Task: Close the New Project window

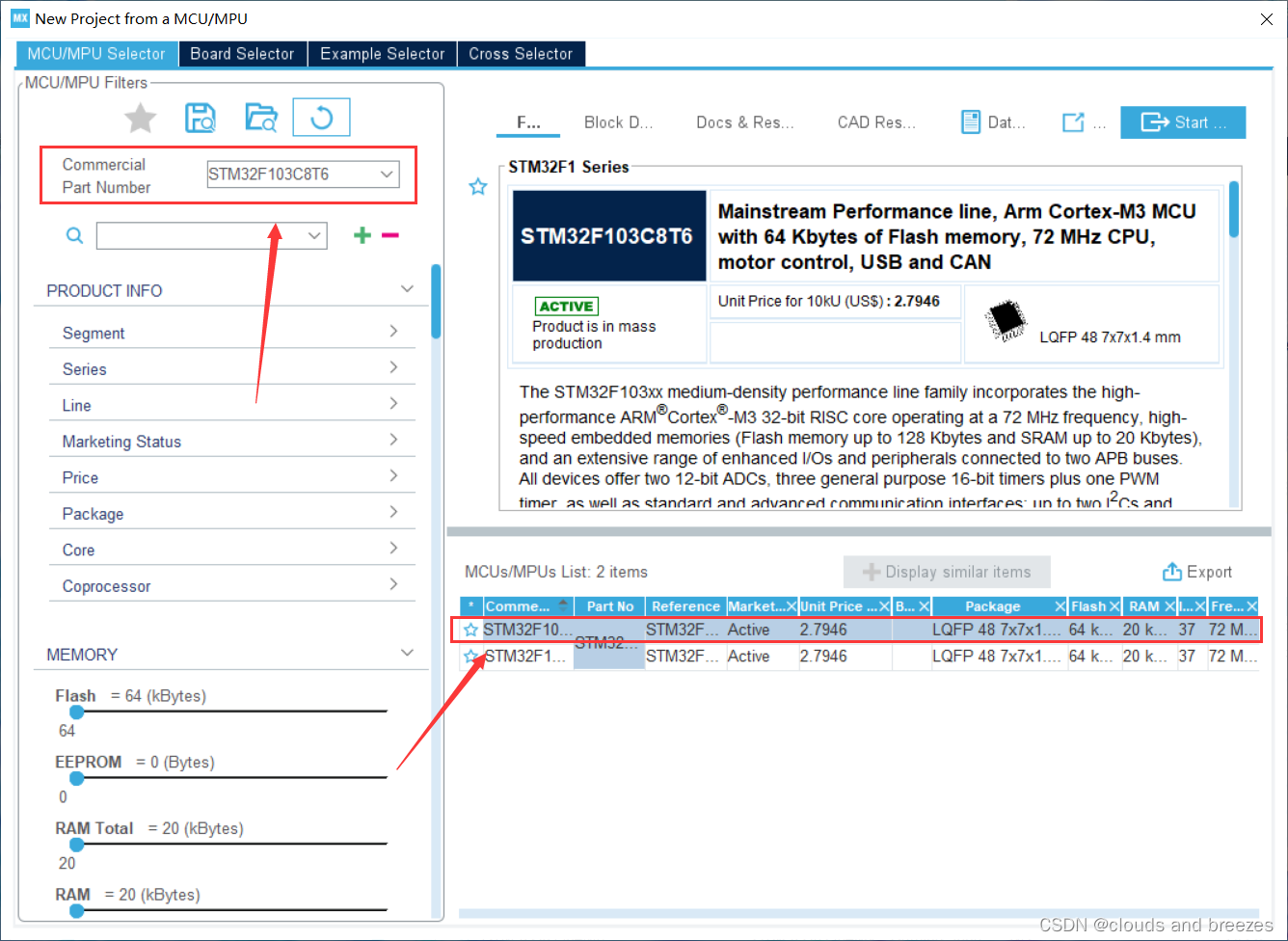Action: point(1267,19)
